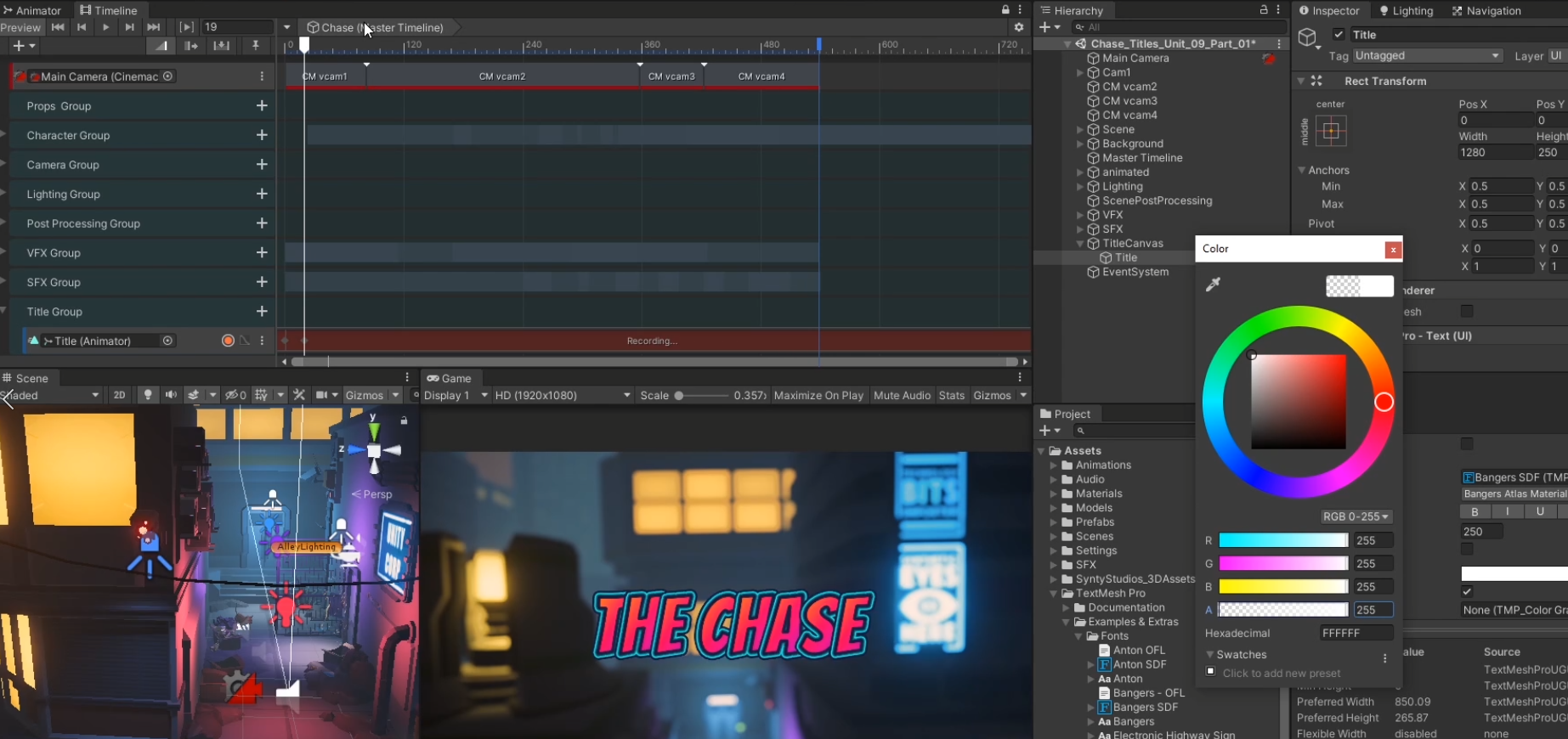Switch to the Animator tab

click(32, 10)
